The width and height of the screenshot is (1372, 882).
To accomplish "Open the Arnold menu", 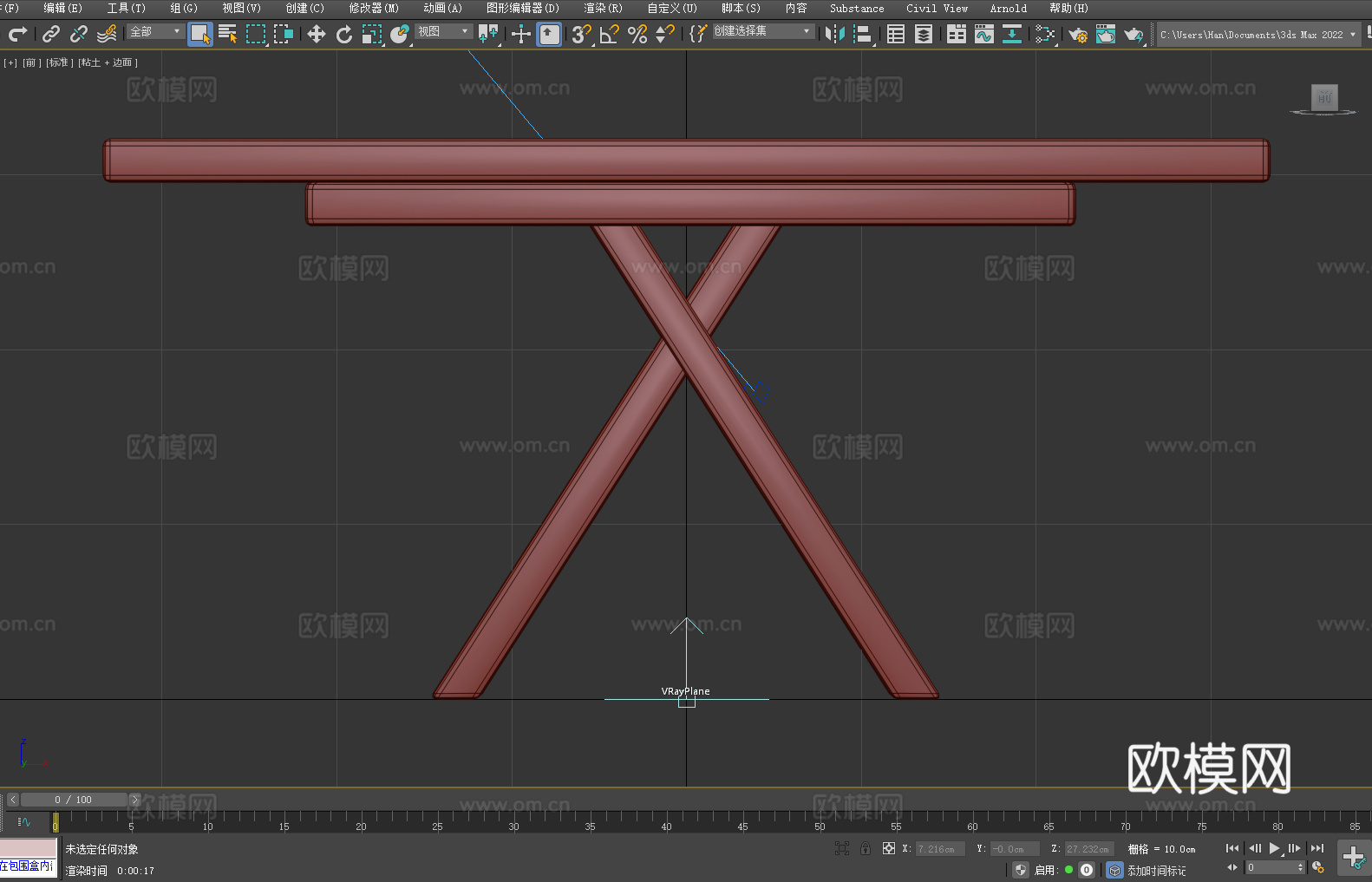I will (1009, 8).
